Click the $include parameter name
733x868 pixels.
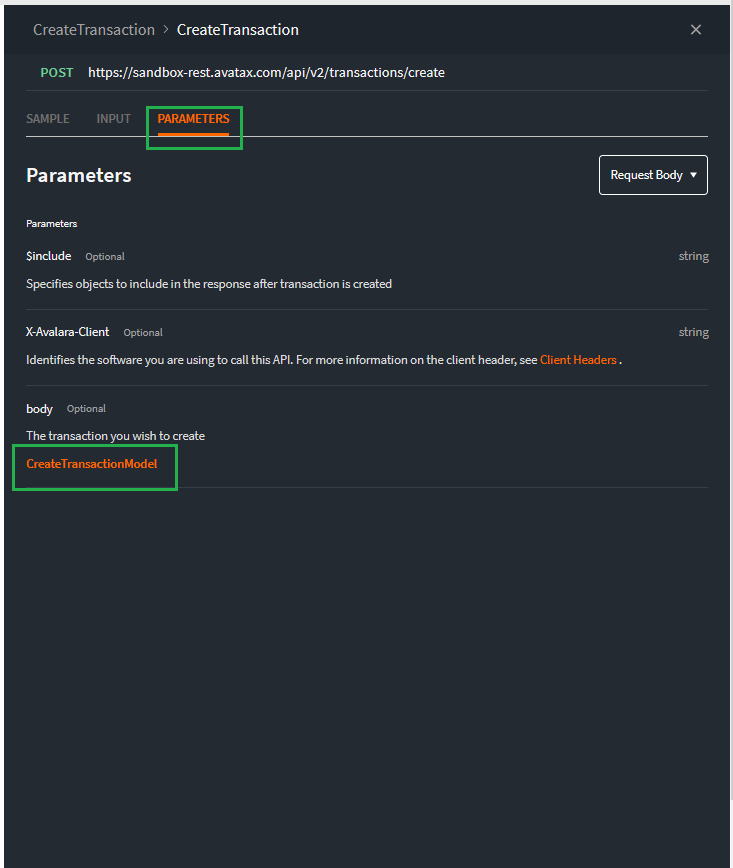coord(49,256)
